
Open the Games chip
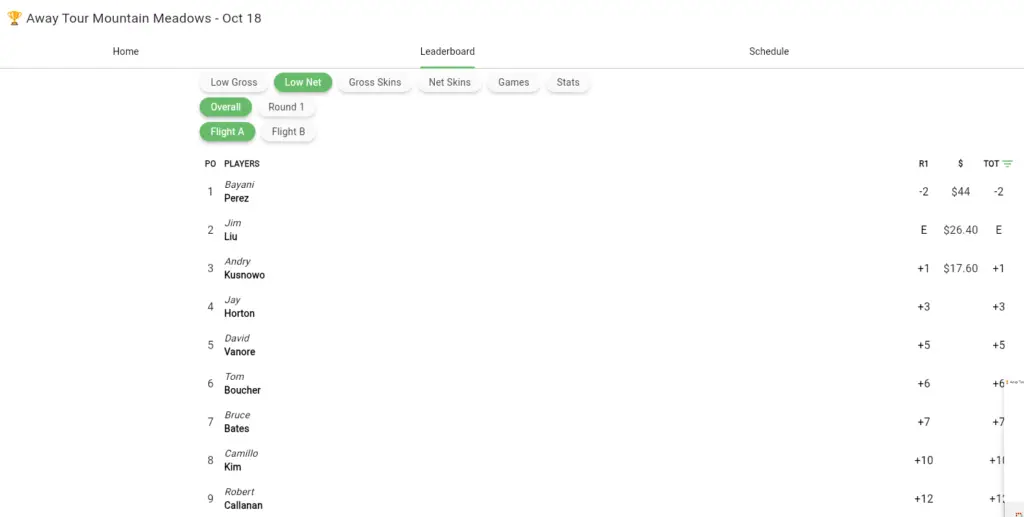point(513,82)
